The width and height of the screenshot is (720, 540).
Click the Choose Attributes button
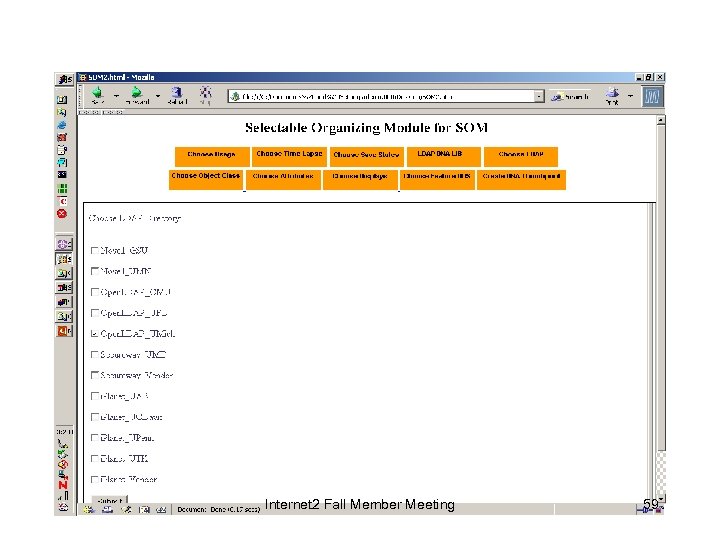click(283, 180)
